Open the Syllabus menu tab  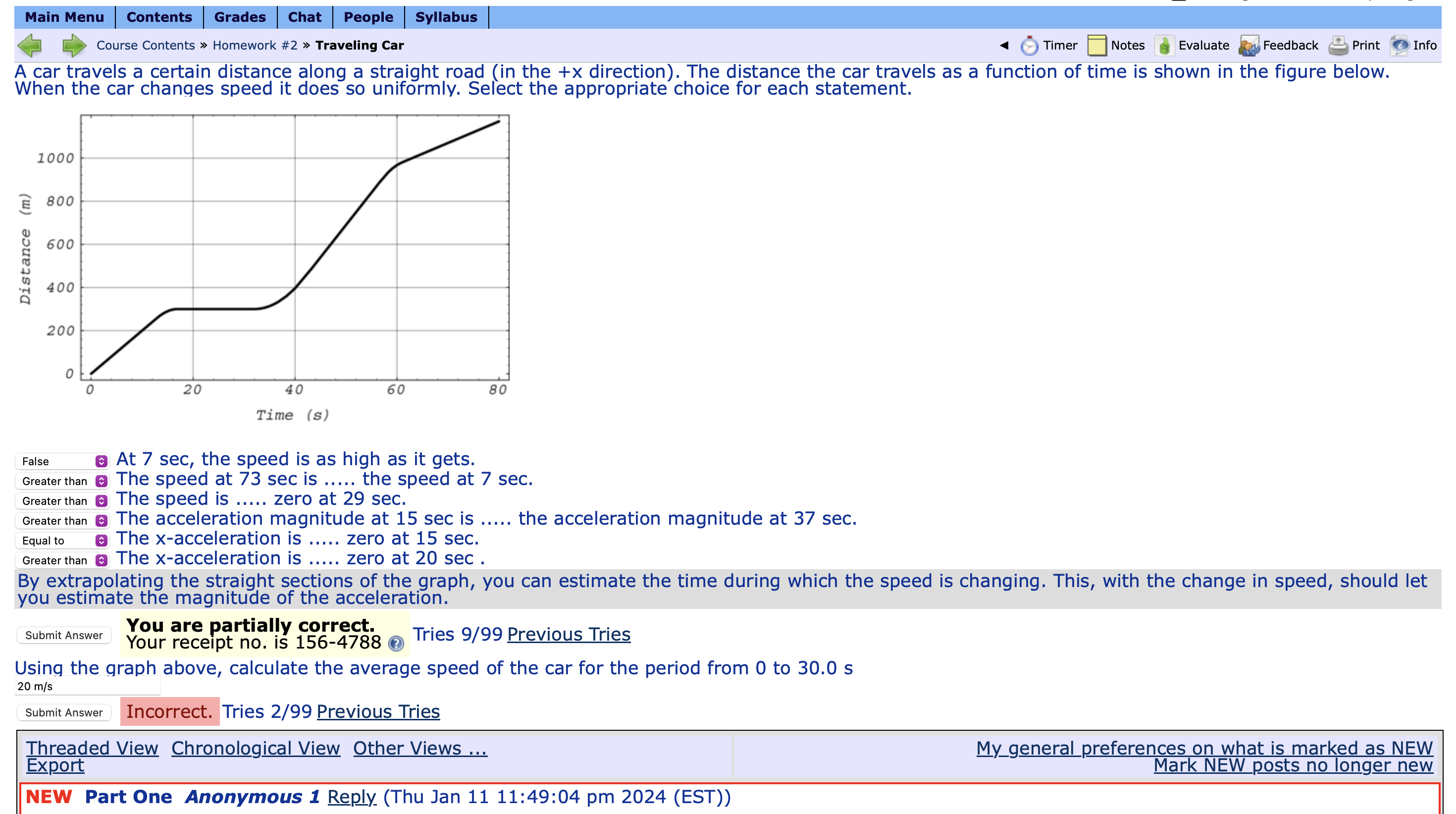446,17
